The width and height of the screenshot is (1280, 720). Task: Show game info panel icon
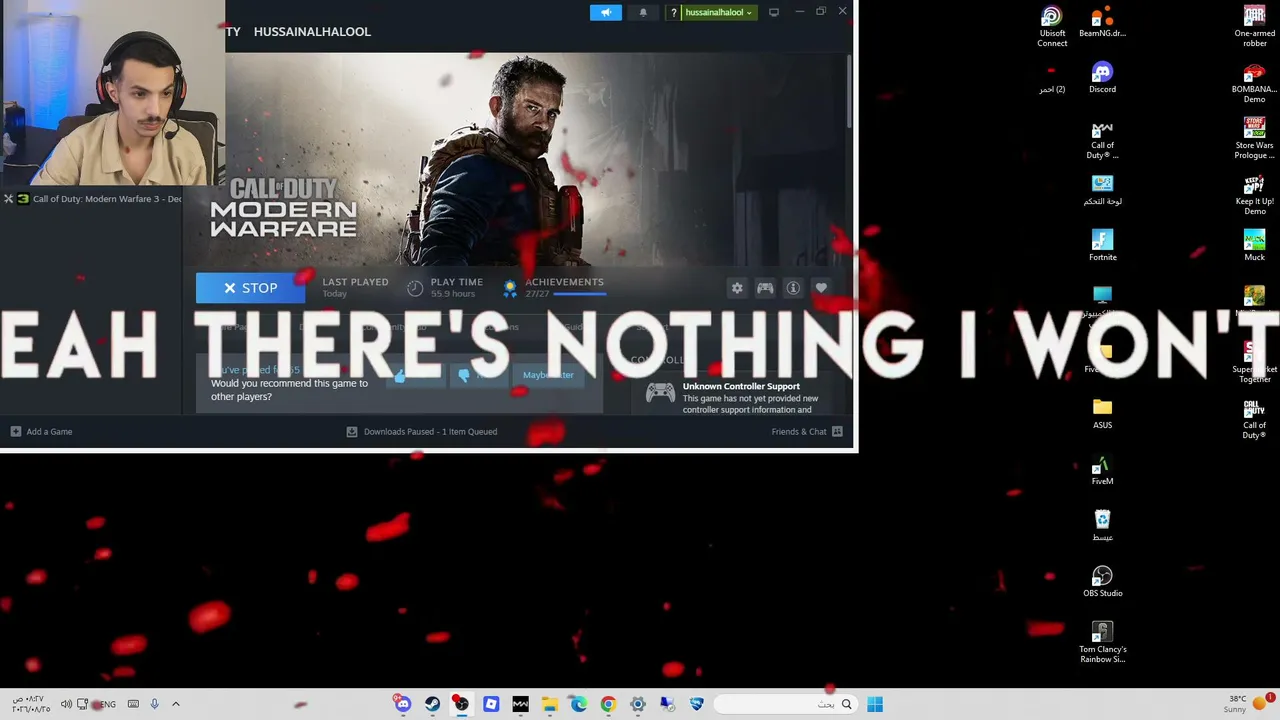coord(793,288)
